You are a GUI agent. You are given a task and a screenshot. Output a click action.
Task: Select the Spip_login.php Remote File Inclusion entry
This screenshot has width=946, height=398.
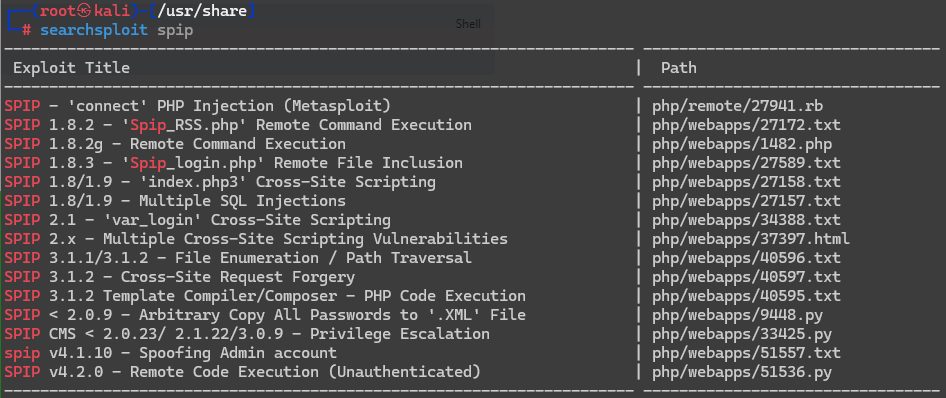(x=233, y=163)
